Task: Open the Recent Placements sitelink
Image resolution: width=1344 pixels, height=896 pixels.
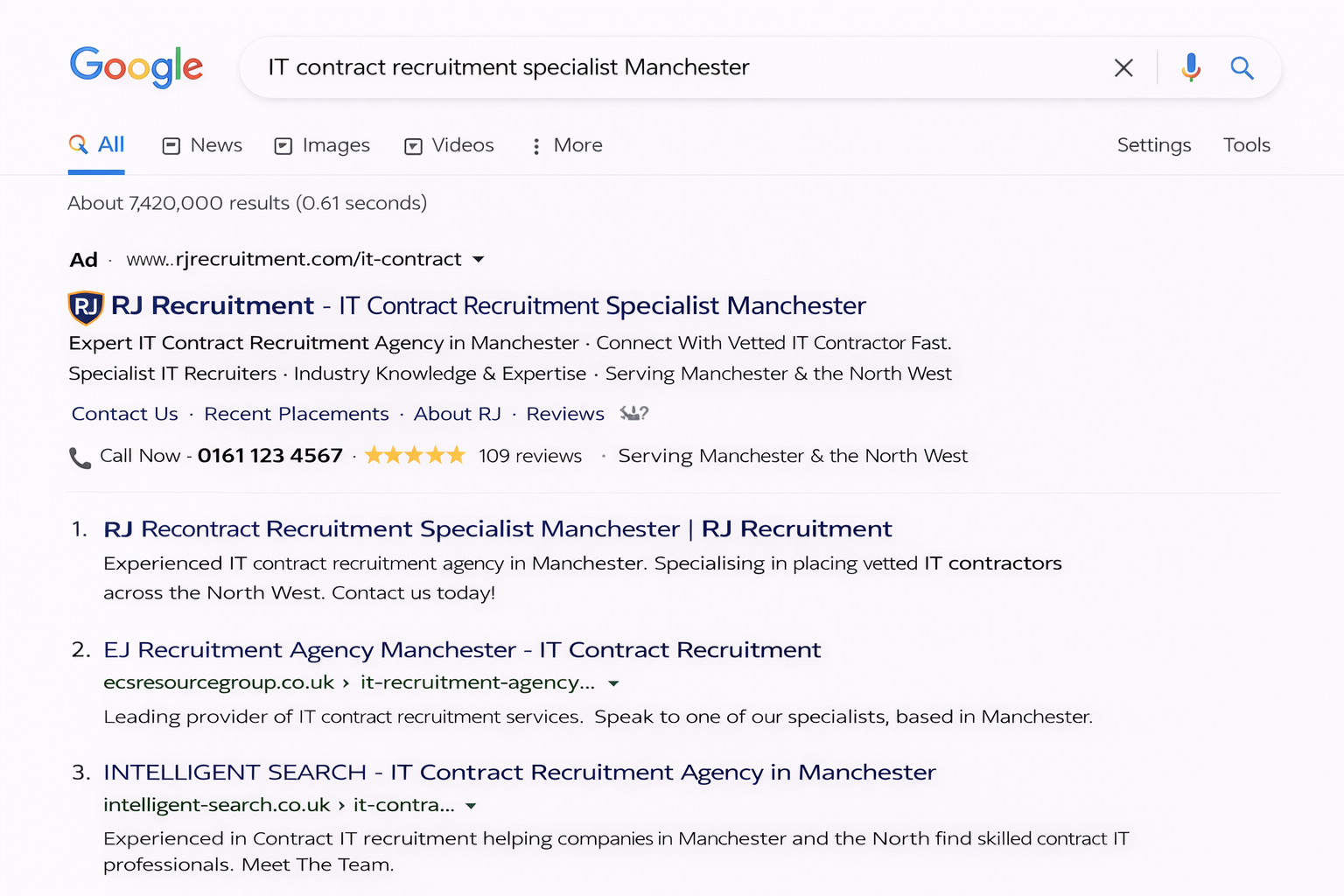Action: click(x=296, y=414)
